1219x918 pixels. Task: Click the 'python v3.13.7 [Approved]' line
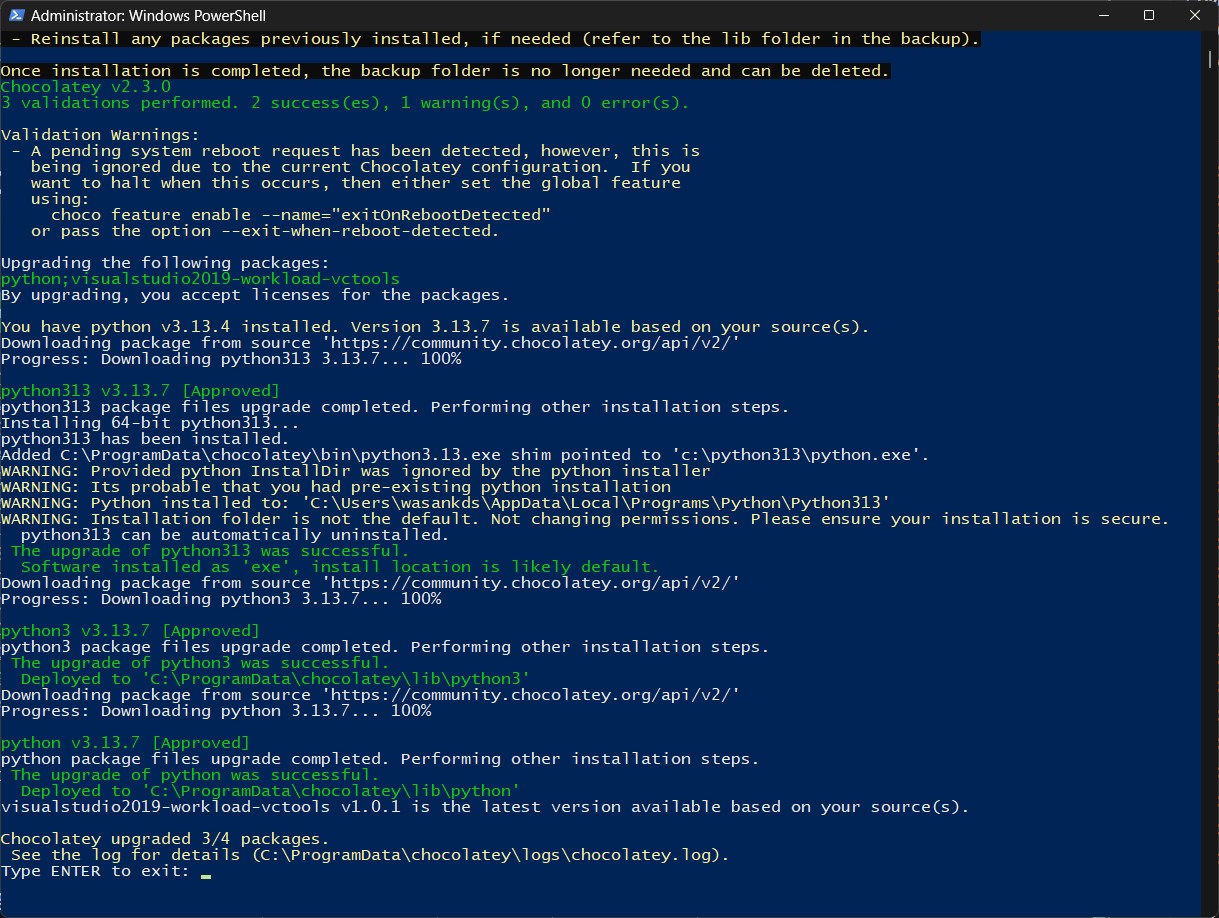[x=125, y=743]
